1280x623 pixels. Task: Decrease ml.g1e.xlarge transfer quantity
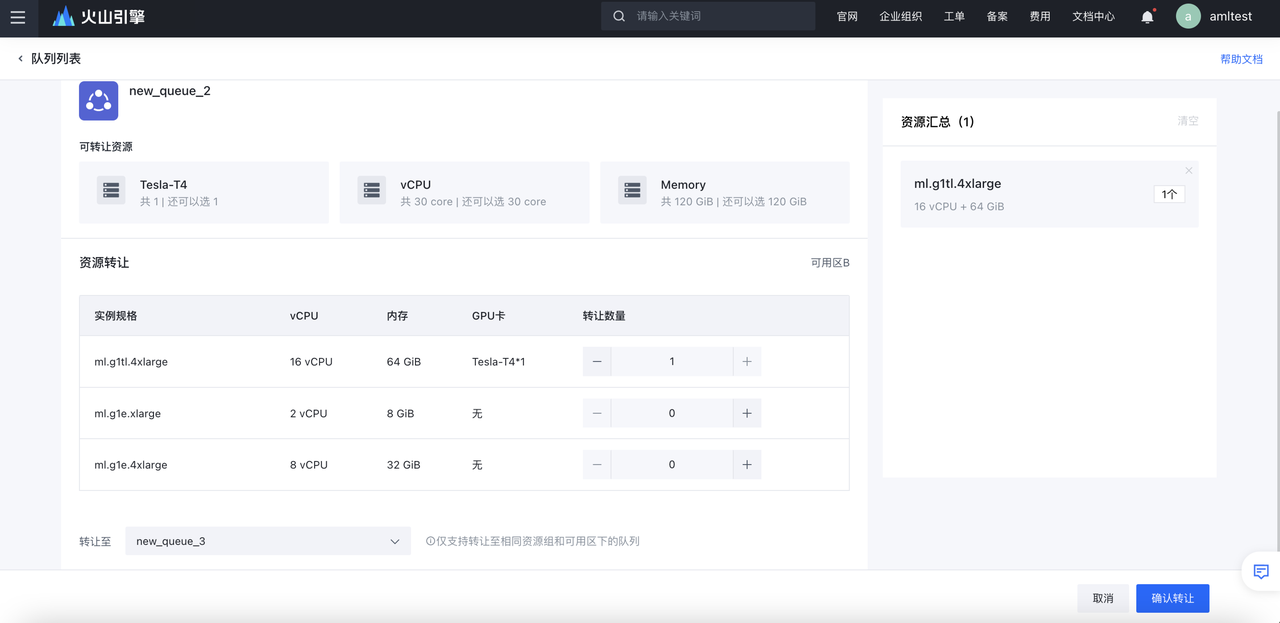[x=597, y=413]
